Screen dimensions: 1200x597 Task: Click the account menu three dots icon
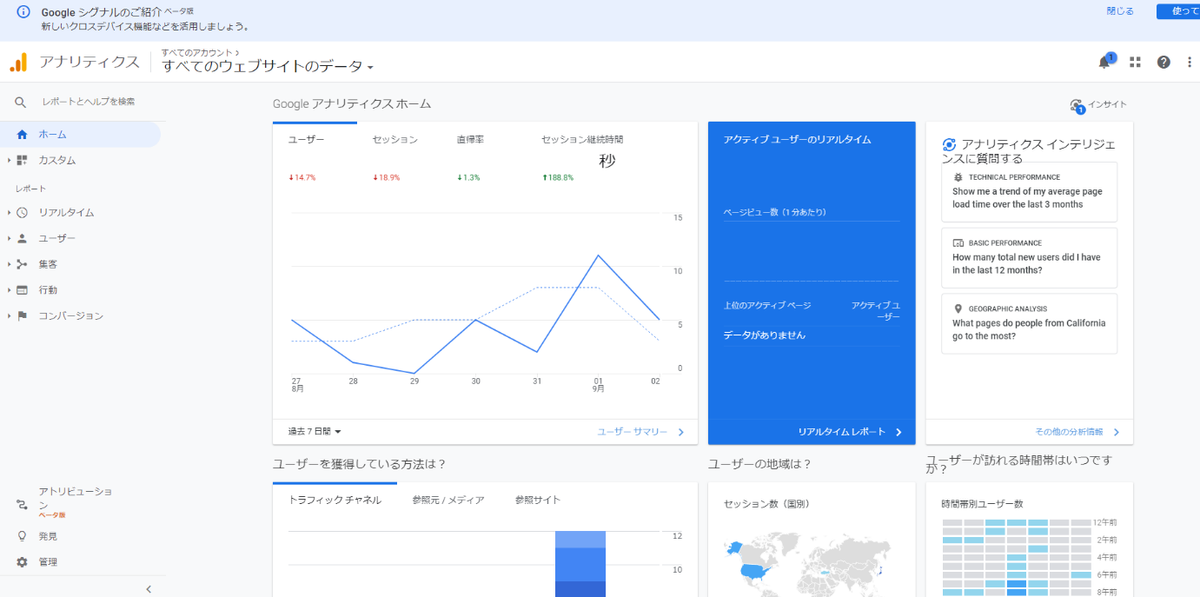[1190, 62]
